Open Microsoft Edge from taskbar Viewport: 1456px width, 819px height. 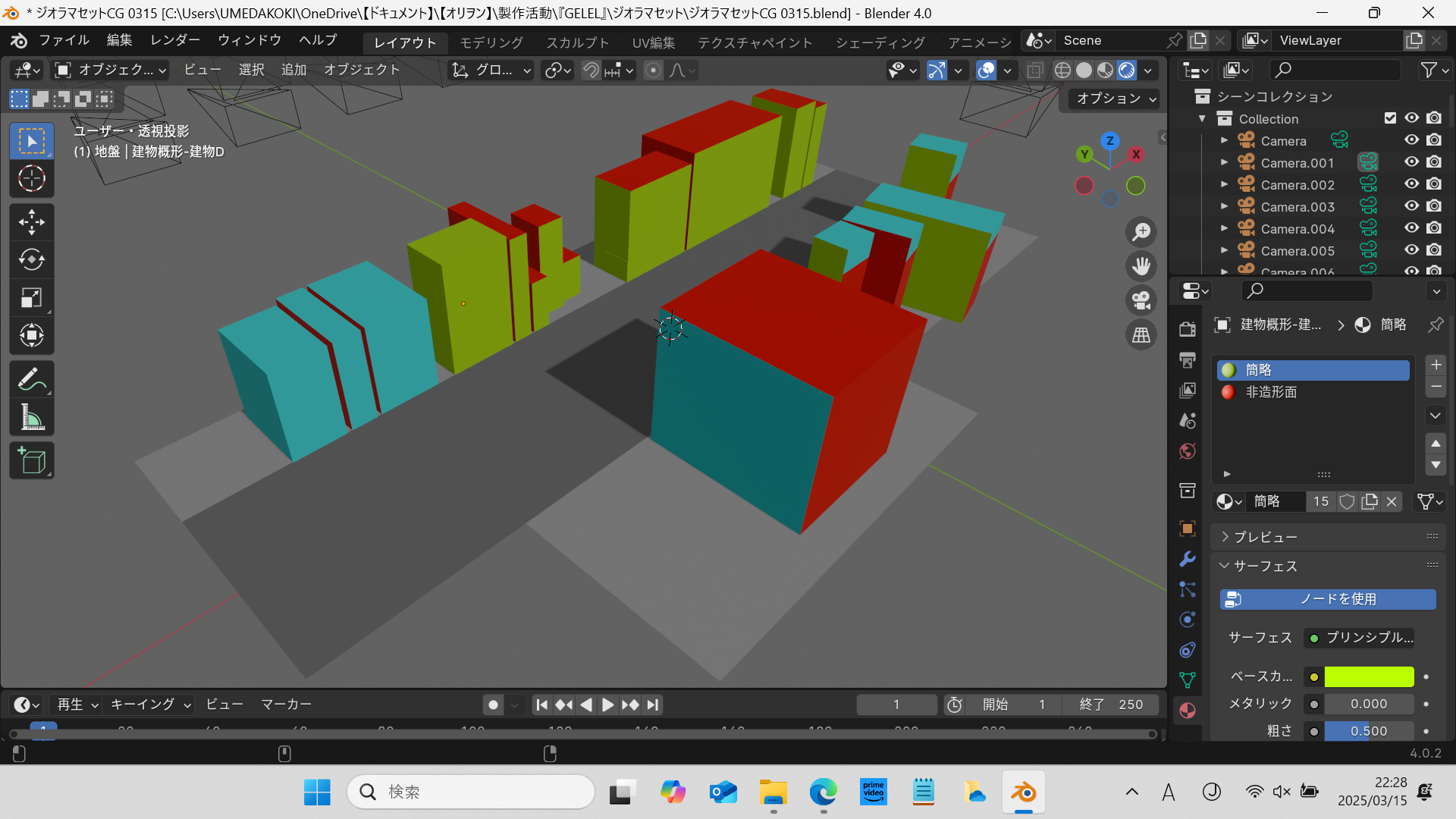tap(823, 792)
